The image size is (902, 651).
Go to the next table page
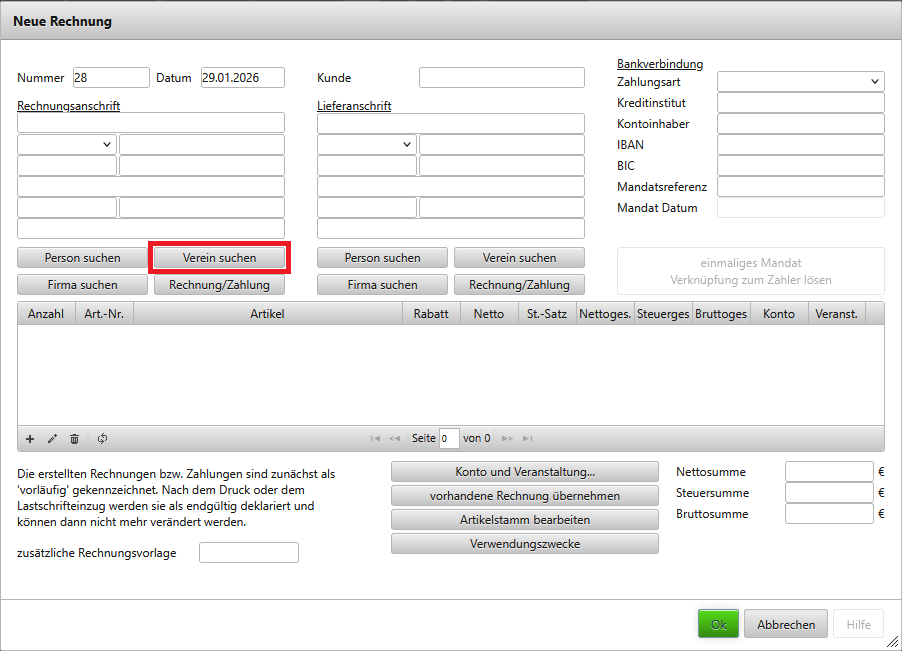click(507, 439)
